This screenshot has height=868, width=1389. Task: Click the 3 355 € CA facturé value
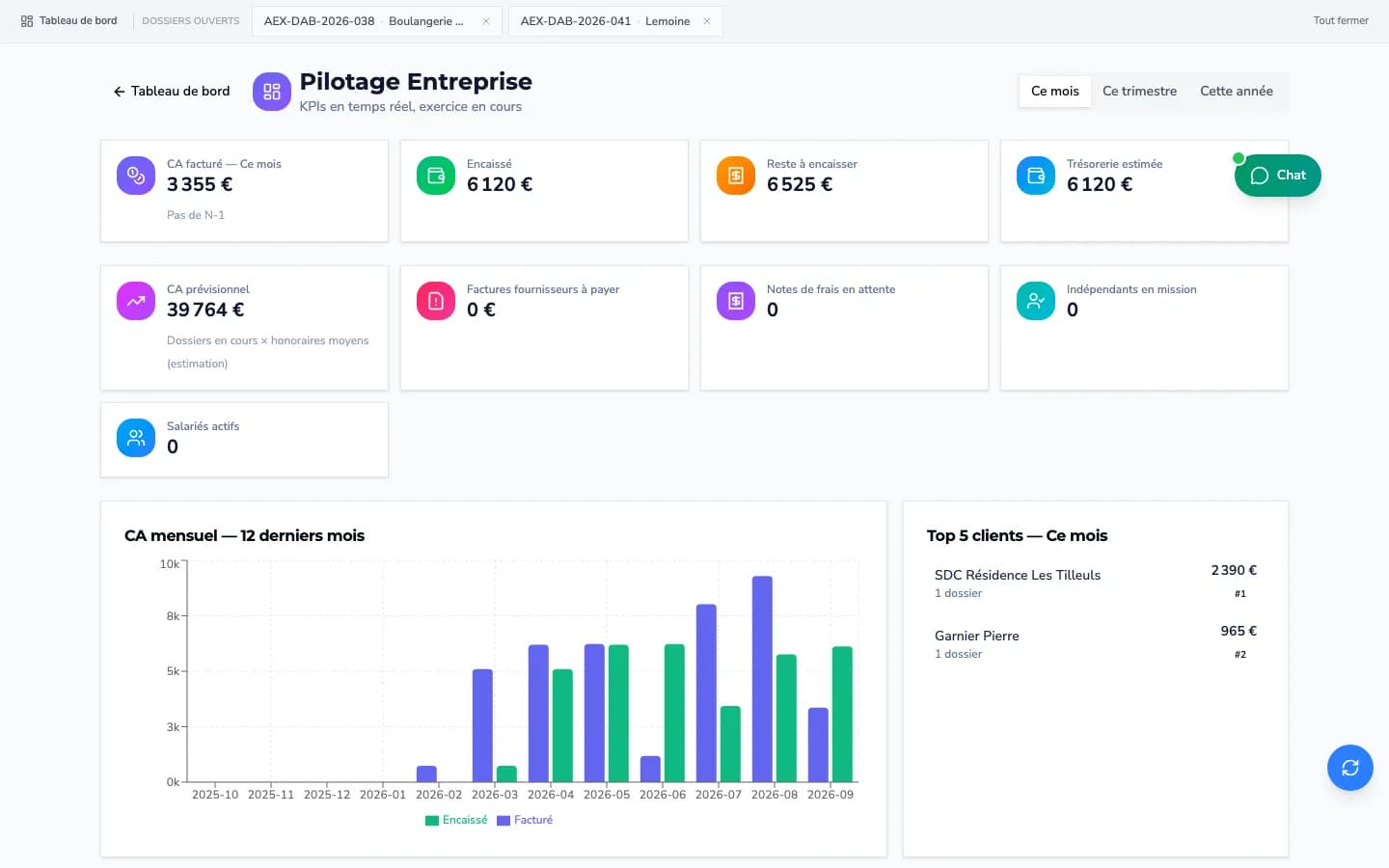pyautogui.click(x=200, y=184)
